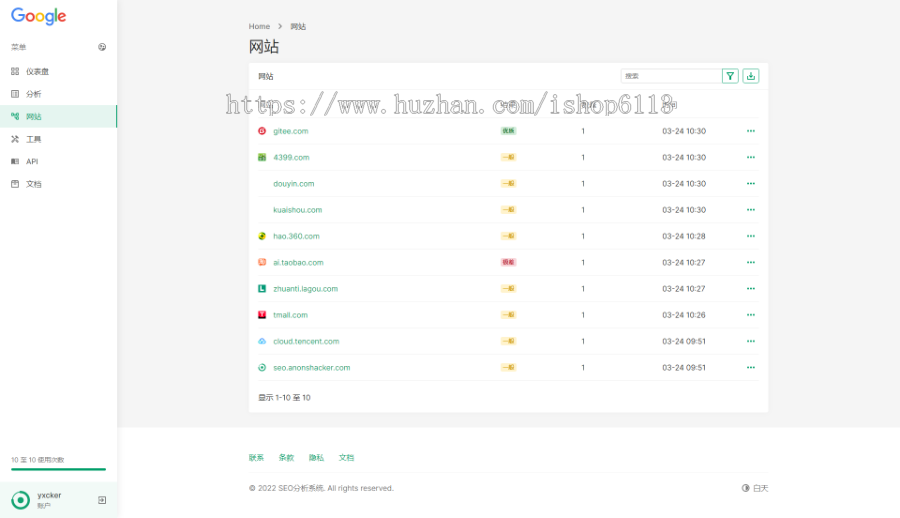Click the yxcker avatar icon
This screenshot has height=518, width=900.
tap(21, 500)
